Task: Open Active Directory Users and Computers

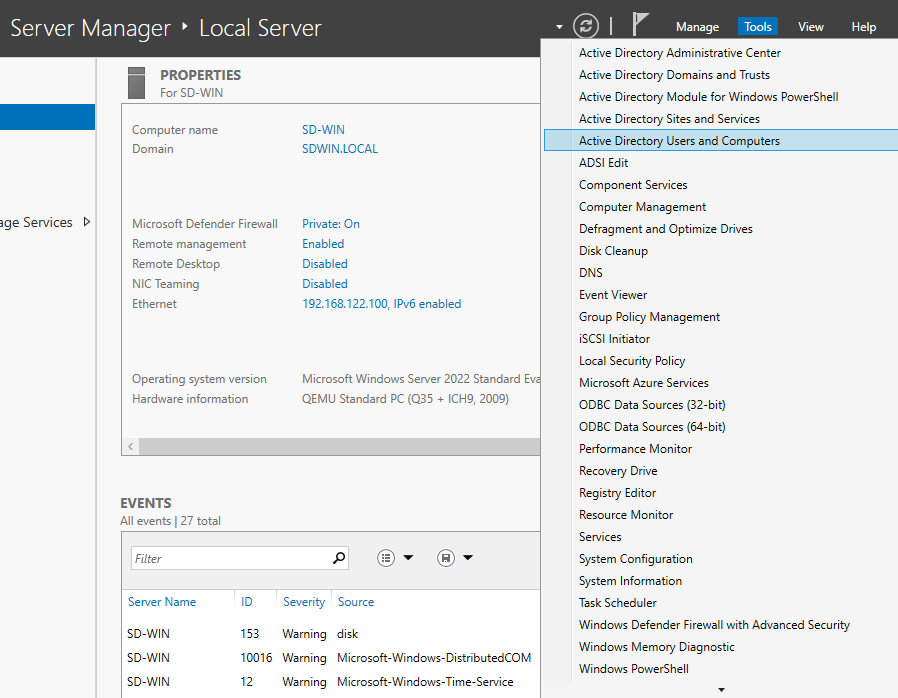Action: pos(721,141)
